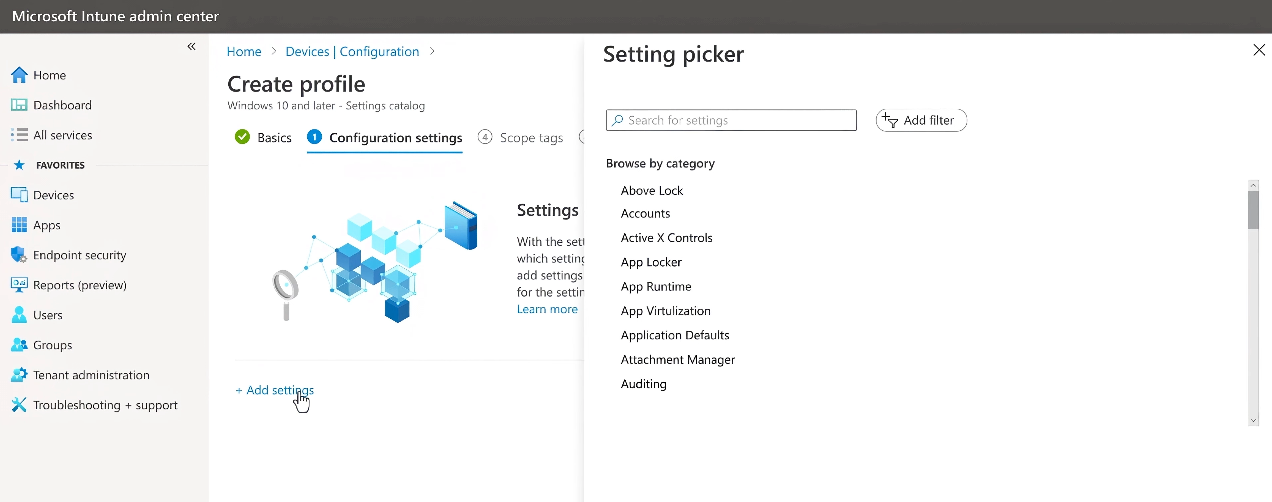
Task: Select the App Virtulization category
Action: point(665,311)
